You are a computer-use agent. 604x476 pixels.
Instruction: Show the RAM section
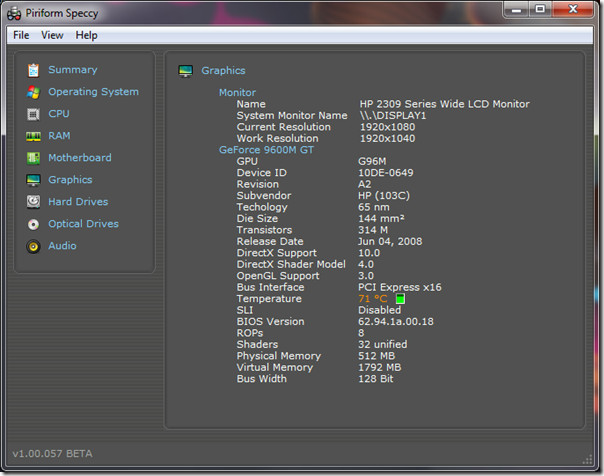[59, 136]
